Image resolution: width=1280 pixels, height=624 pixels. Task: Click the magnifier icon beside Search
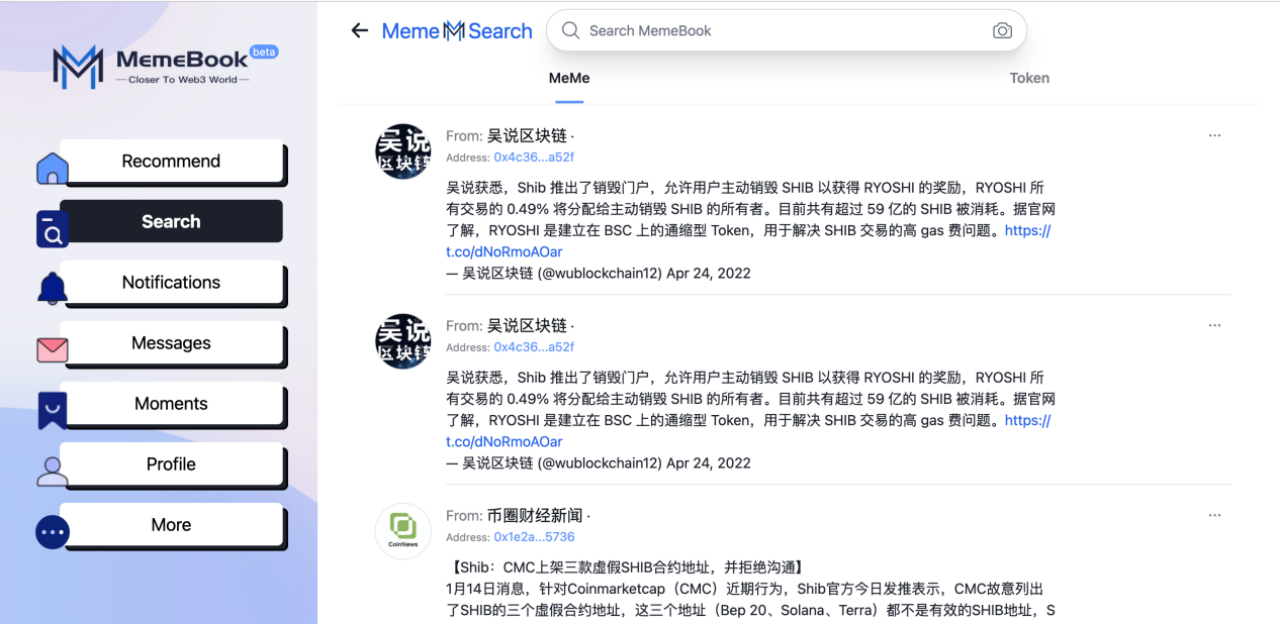pos(52,229)
